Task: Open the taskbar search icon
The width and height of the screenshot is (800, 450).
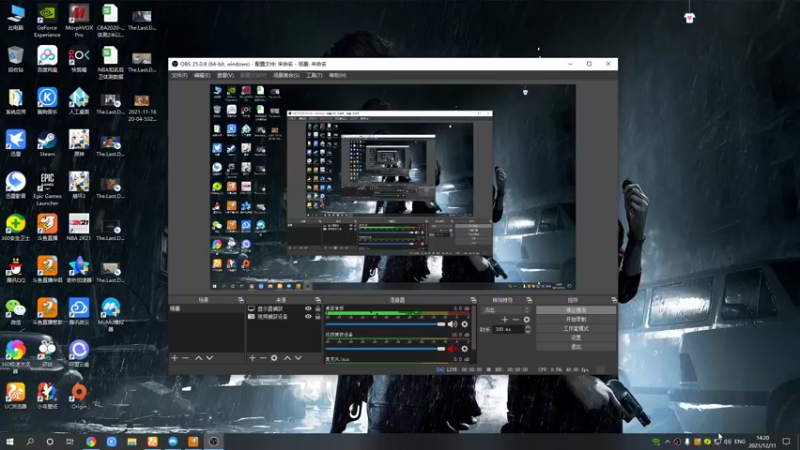Action: coord(30,441)
